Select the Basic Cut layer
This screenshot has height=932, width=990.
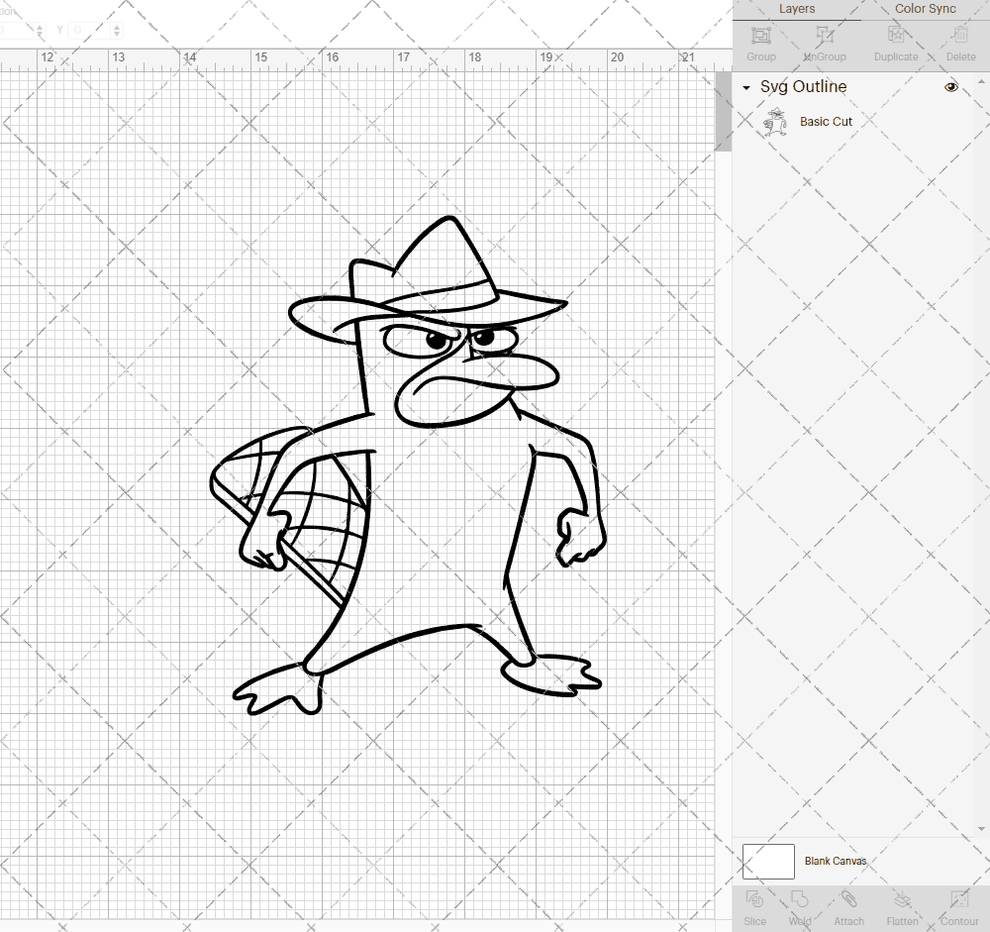[x=826, y=121]
